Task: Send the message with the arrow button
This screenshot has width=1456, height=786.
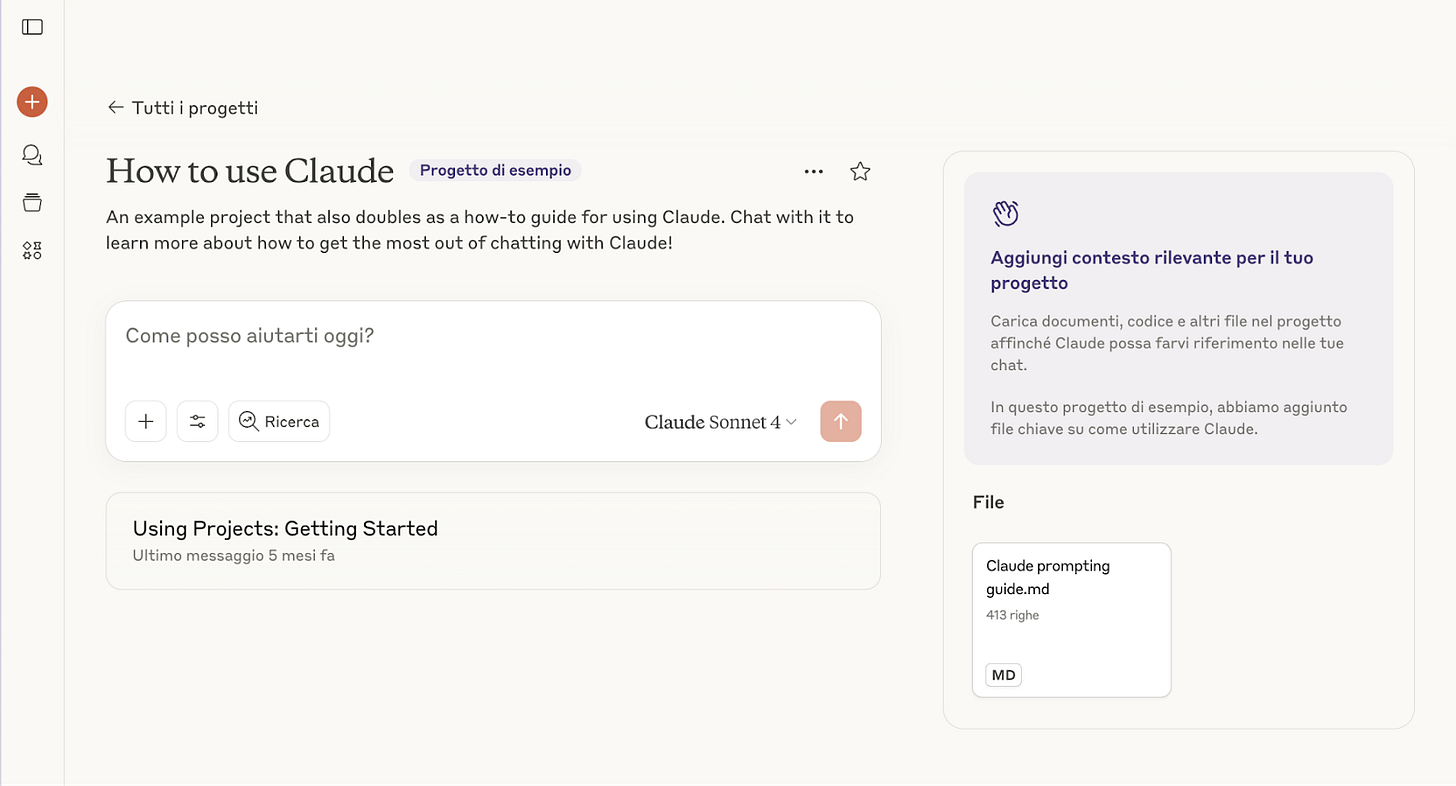Action: 841,421
